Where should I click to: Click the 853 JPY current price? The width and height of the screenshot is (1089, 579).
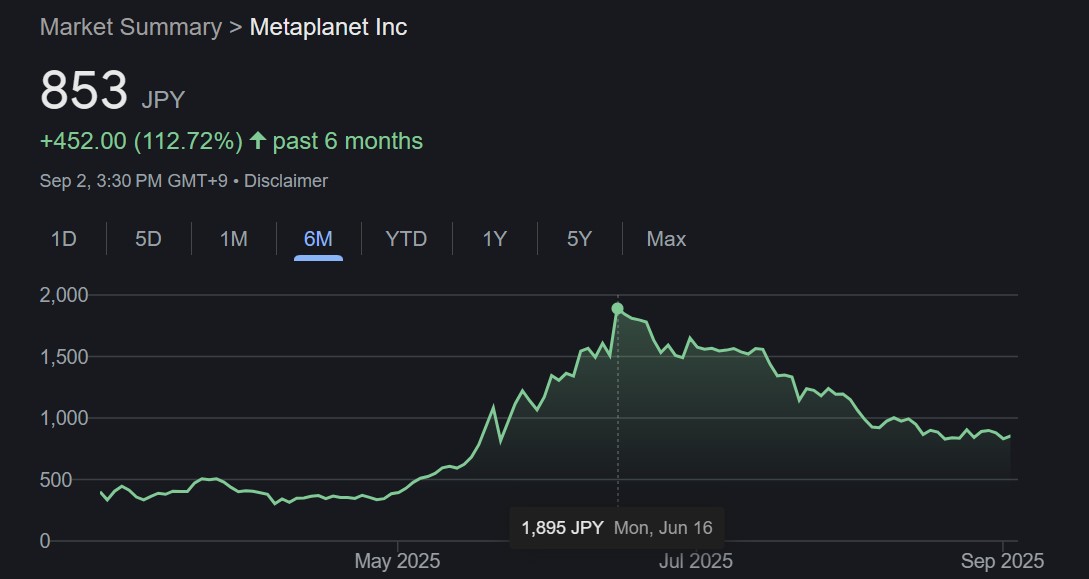tap(84, 92)
